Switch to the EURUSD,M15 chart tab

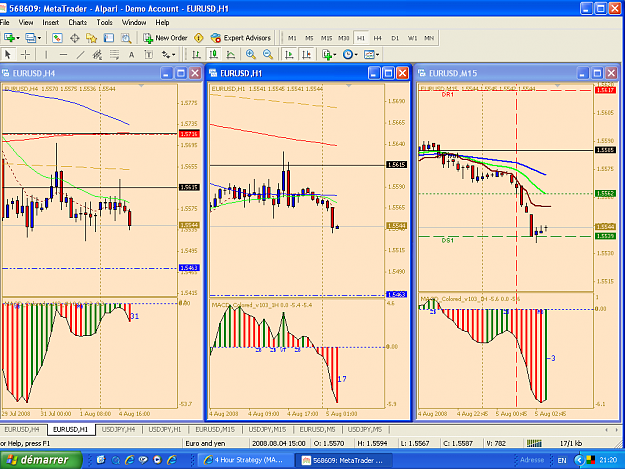coord(215,429)
